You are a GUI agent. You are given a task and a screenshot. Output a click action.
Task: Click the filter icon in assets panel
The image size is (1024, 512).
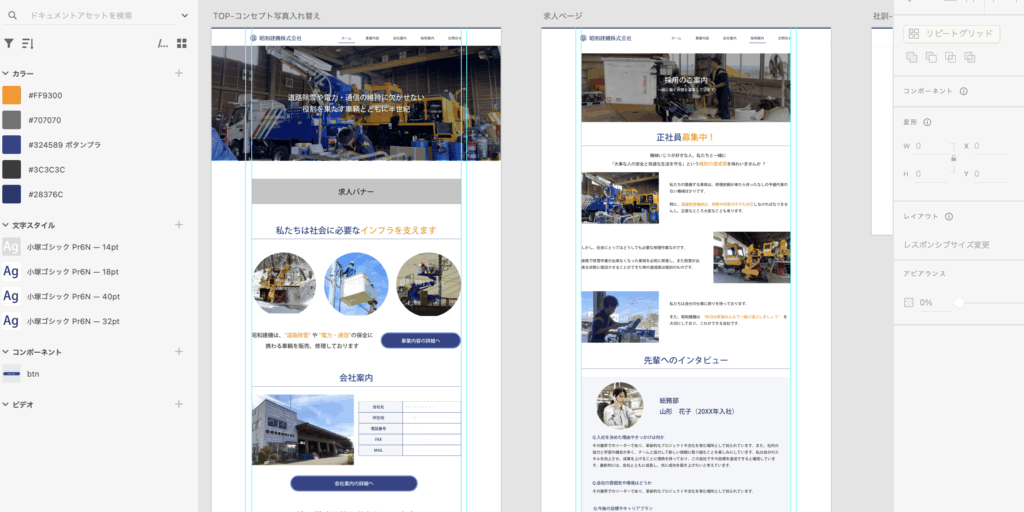[9, 44]
